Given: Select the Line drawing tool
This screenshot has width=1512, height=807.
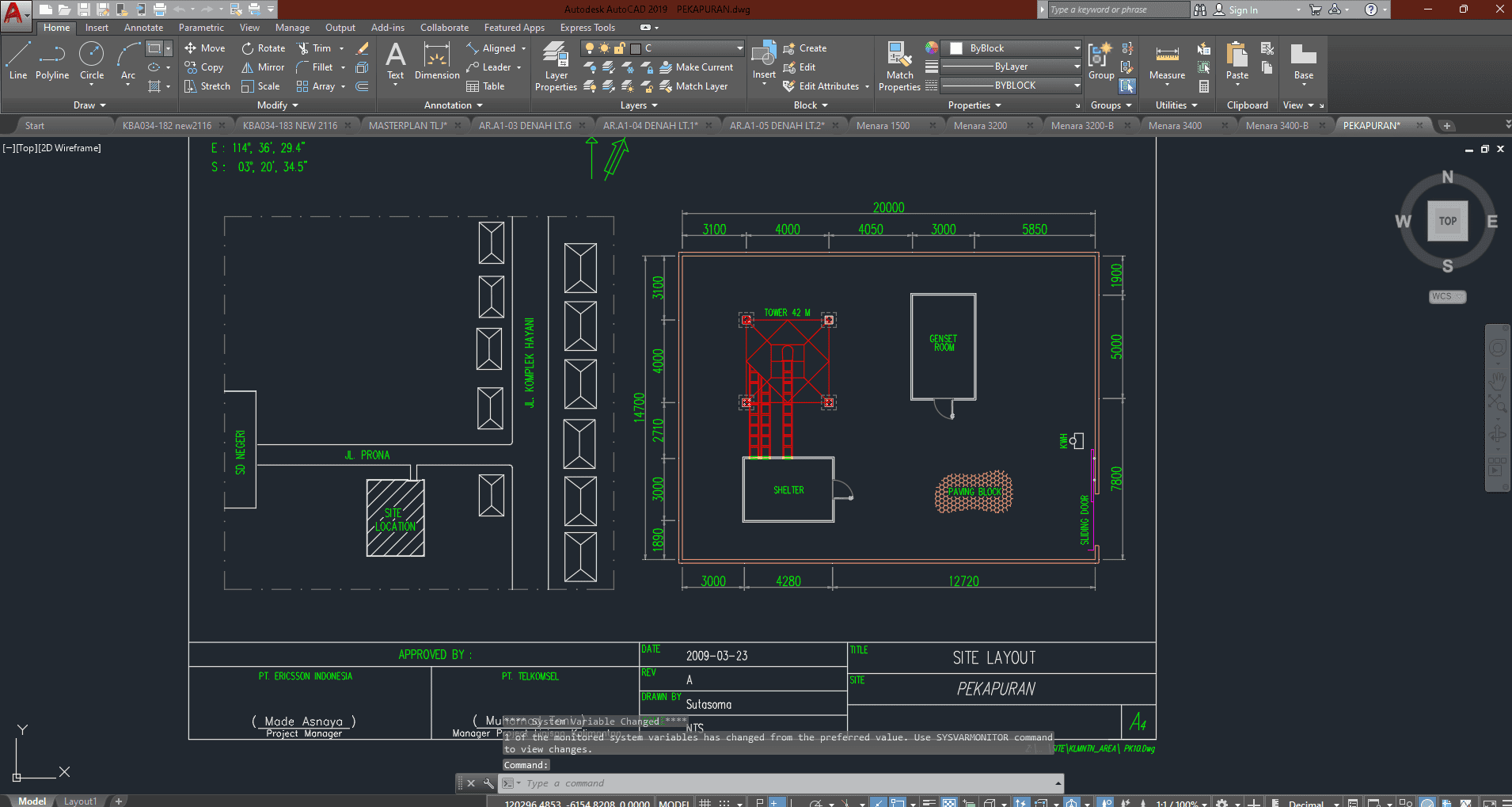Looking at the screenshot, I should (x=18, y=61).
